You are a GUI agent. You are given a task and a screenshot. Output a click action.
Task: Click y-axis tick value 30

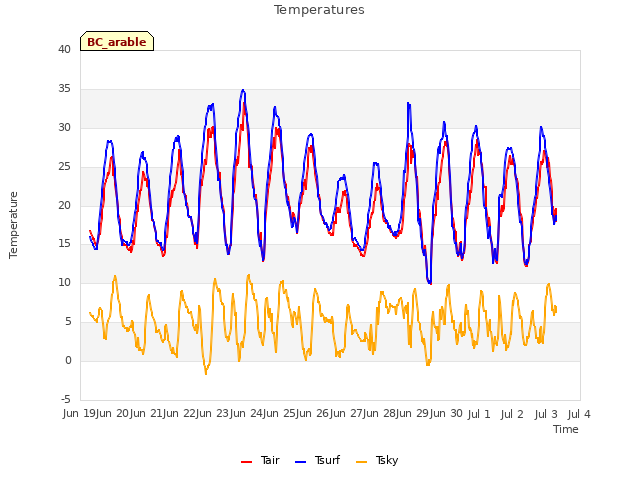pos(64,127)
